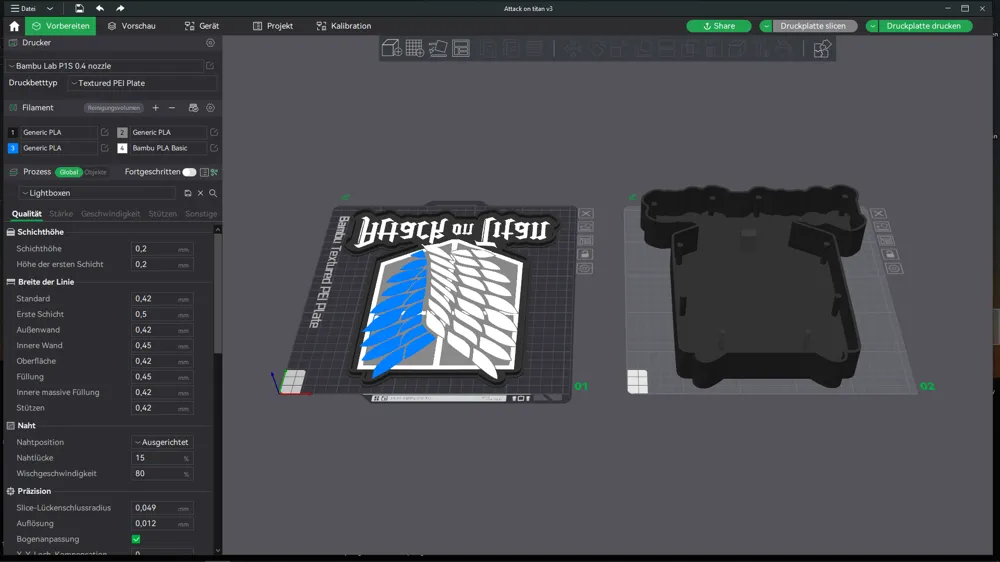Open the Geschwindigkeit settings tab

coord(110,214)
